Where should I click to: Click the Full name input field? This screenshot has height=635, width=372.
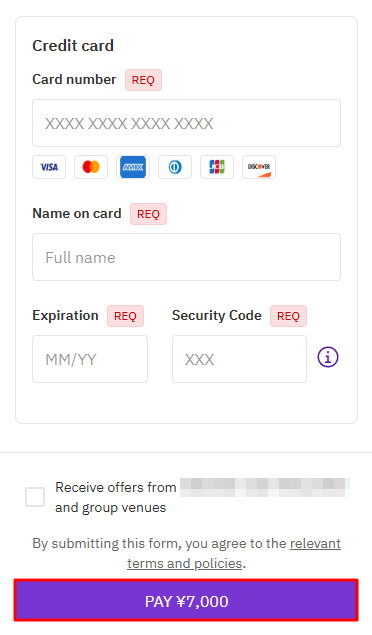tap(187, 257)
